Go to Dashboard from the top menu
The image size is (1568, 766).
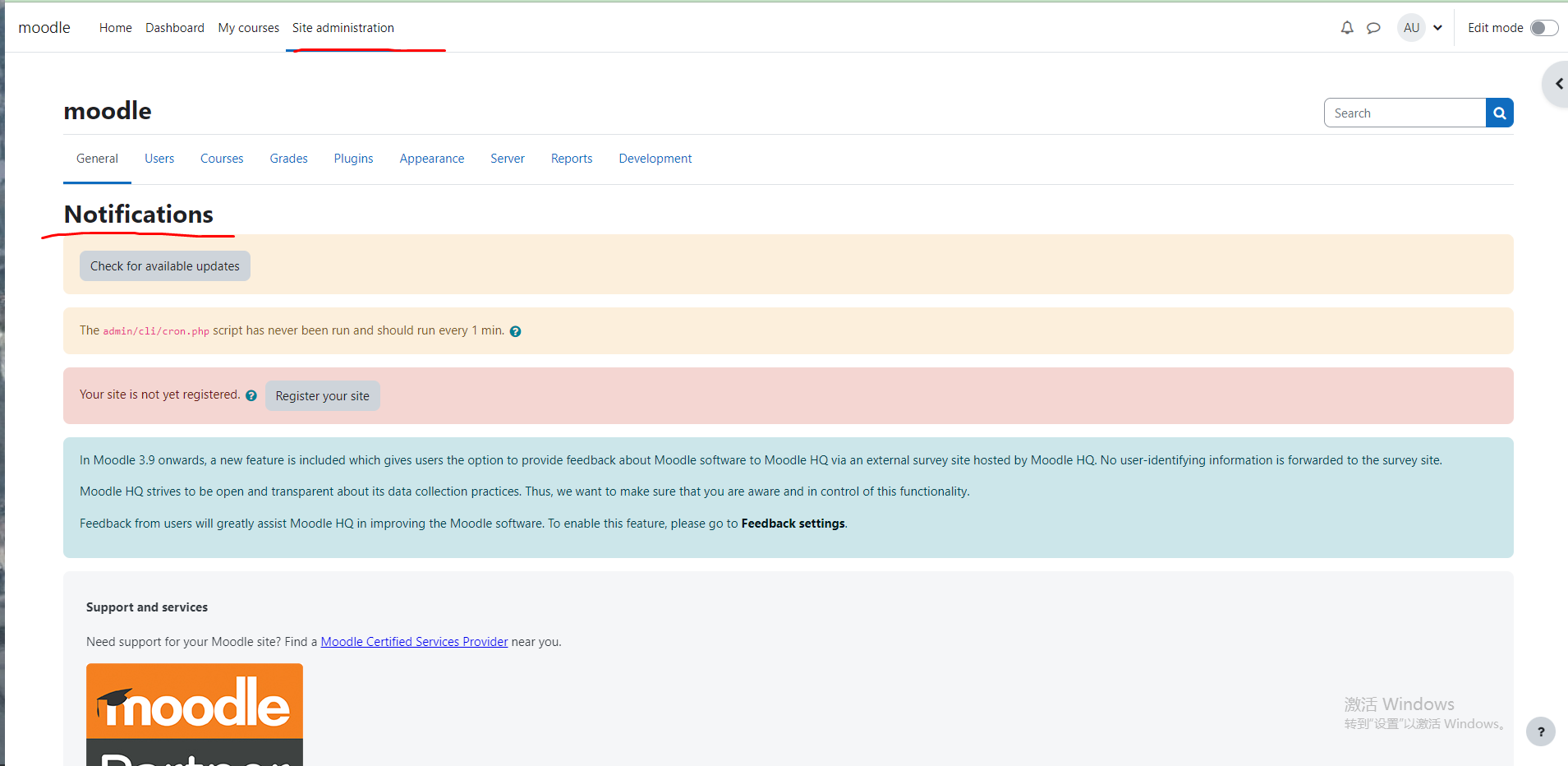[174, 27]
